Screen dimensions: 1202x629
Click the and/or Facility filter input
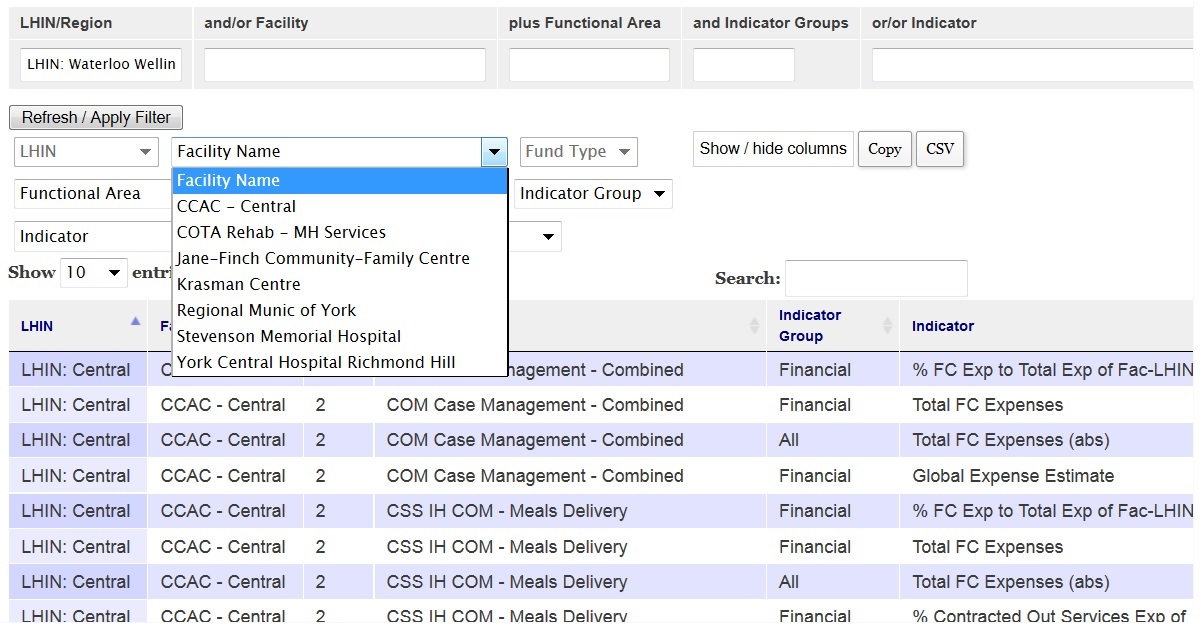click(x=344, y=65)
